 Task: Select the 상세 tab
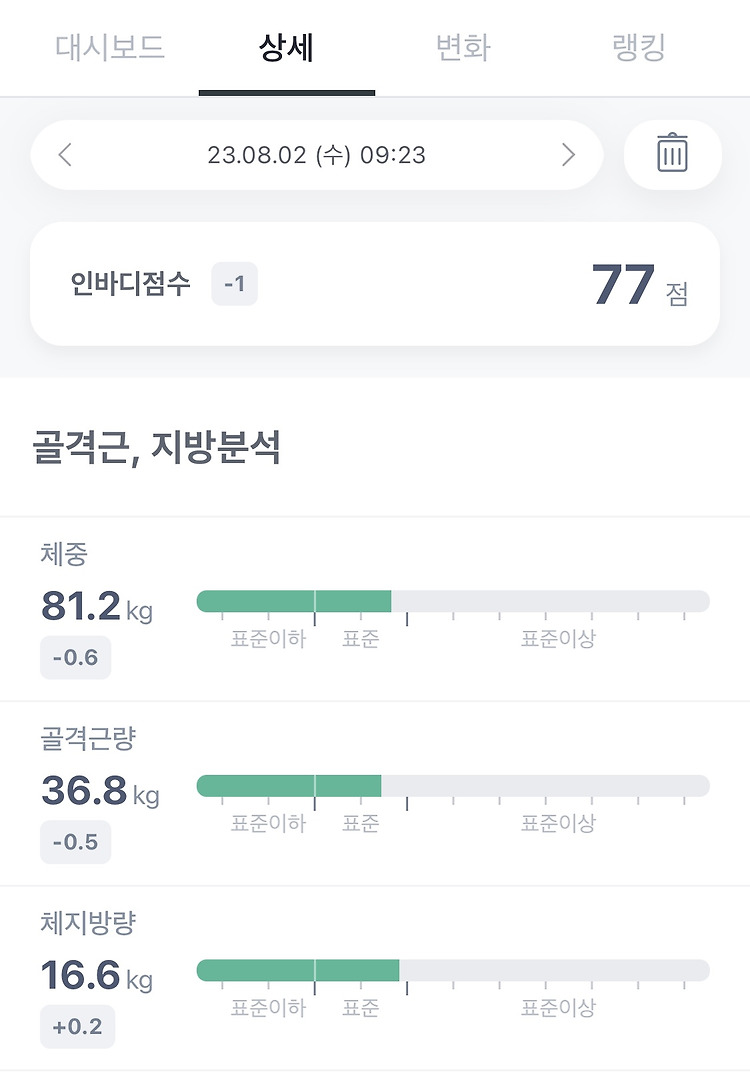[x=287, y=48]
